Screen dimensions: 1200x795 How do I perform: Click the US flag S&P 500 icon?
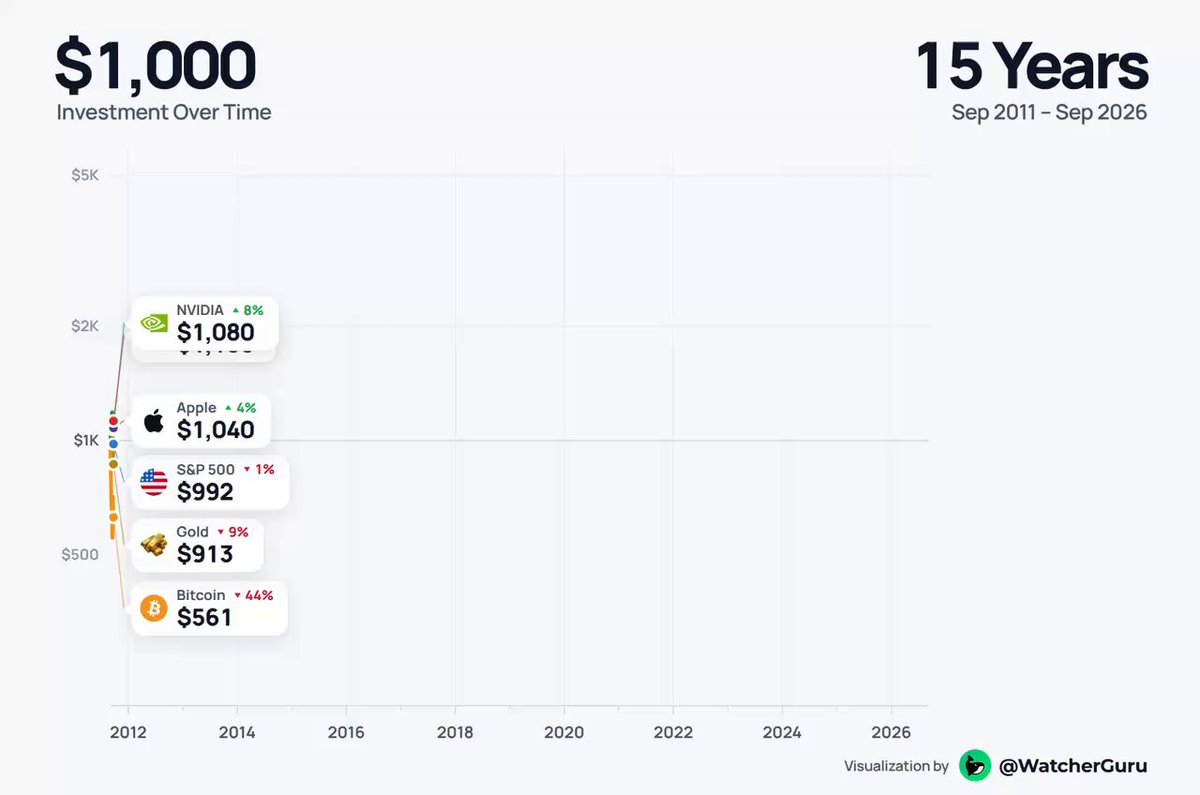[x=154, y=482]
